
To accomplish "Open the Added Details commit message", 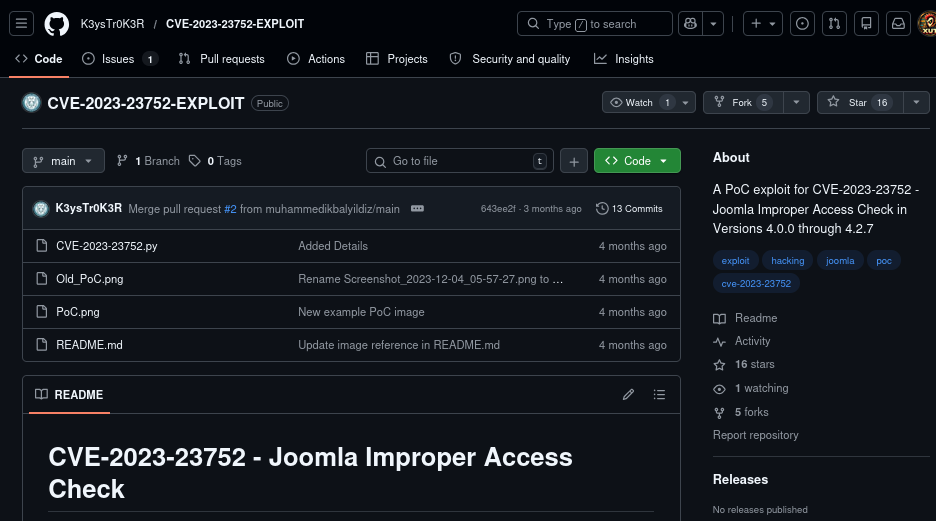I will [x=333, y=246].
